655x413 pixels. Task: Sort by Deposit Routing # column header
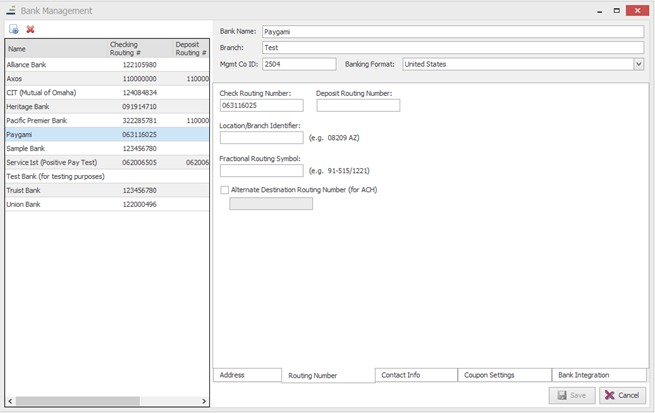[191, 48]
